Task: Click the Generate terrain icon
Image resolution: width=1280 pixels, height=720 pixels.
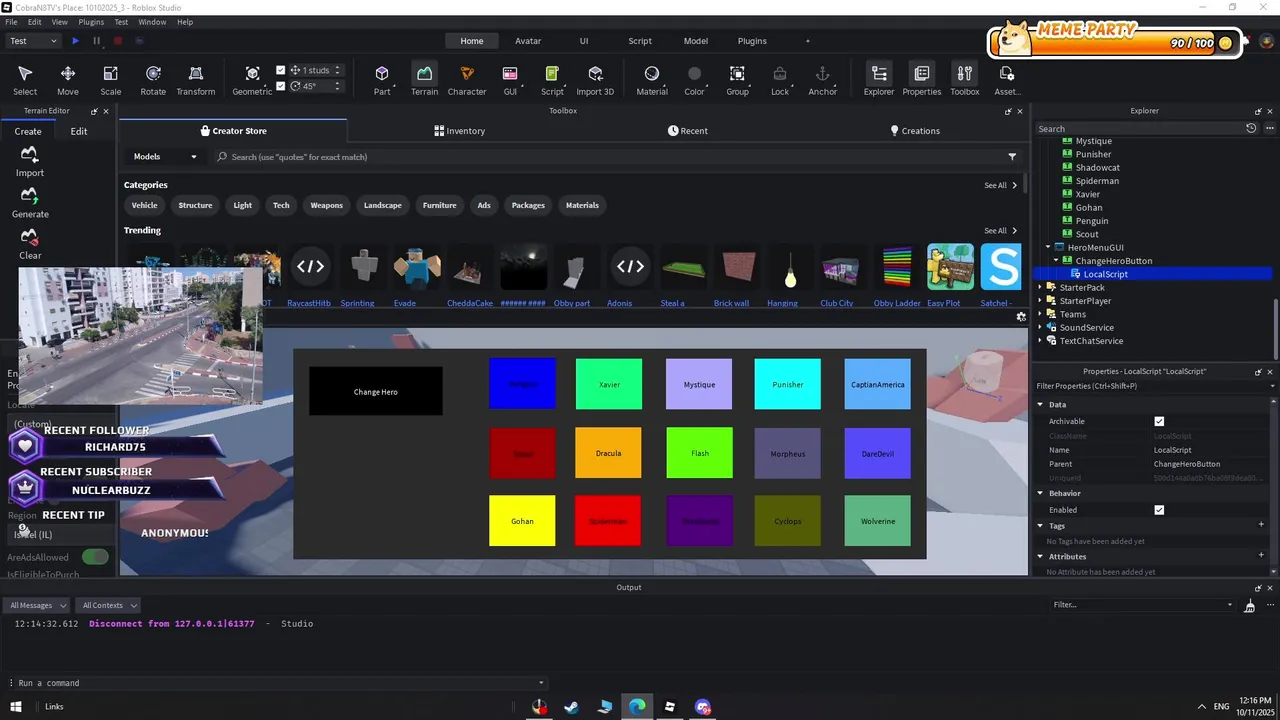Action: pos(30,202)
